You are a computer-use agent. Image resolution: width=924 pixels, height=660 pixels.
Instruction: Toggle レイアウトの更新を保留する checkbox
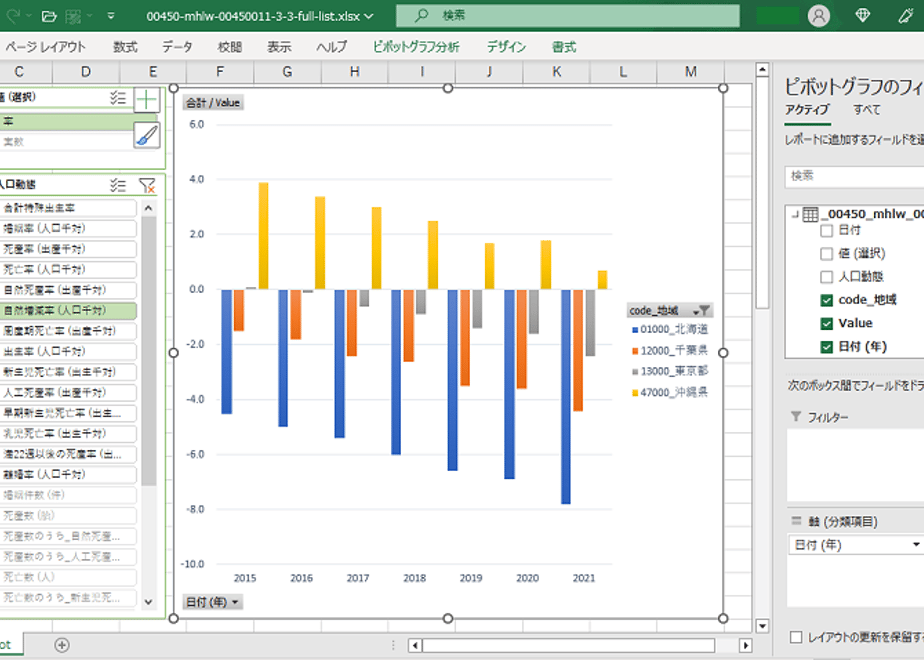[x=796, y=637]
